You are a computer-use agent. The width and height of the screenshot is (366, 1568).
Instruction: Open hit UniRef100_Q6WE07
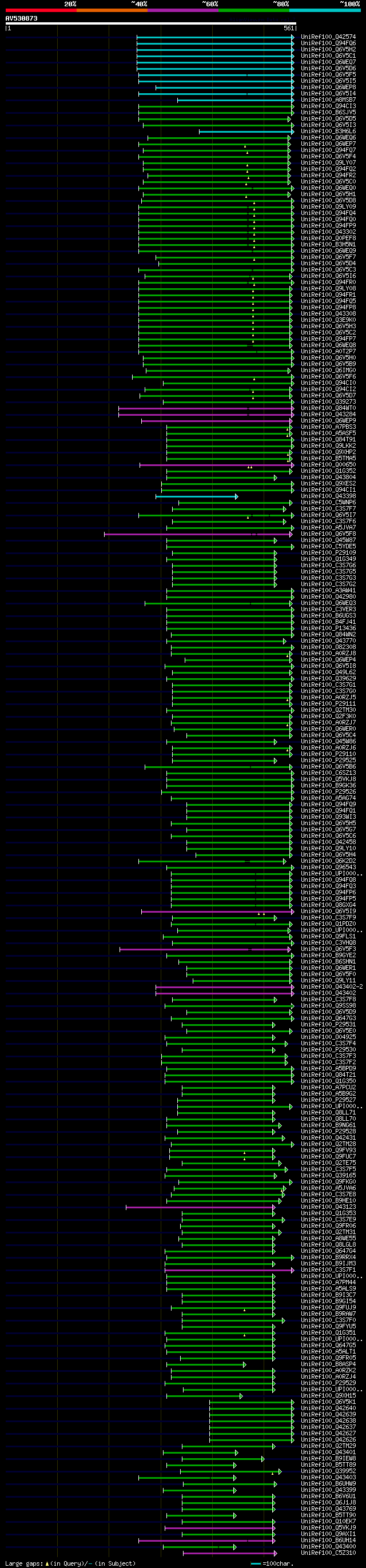click(328, 62)
